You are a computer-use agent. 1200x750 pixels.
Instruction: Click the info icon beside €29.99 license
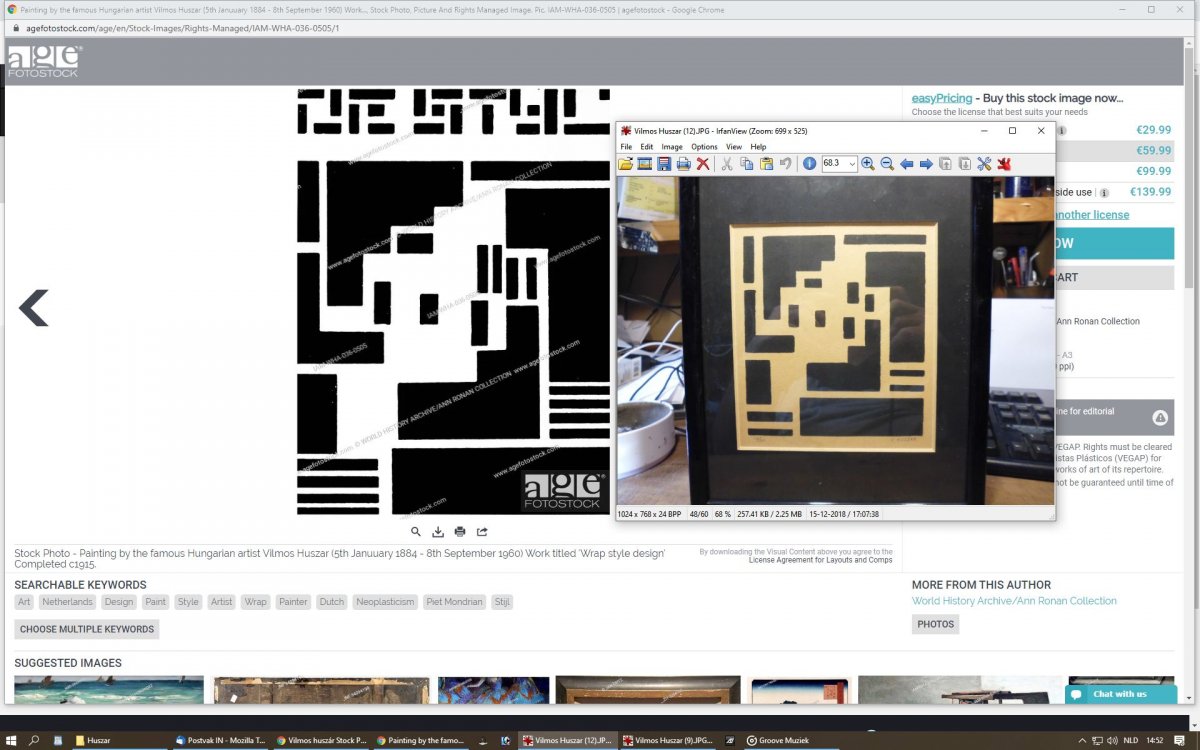(x=1062, y=130)
